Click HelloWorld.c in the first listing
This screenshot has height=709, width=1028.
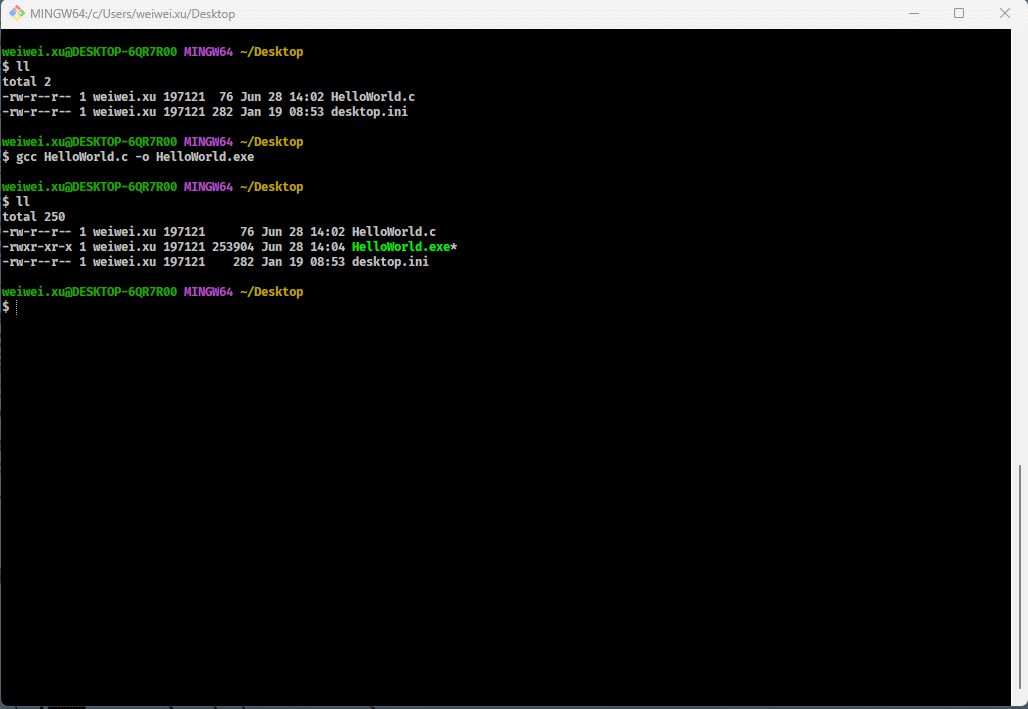[372, 97]
